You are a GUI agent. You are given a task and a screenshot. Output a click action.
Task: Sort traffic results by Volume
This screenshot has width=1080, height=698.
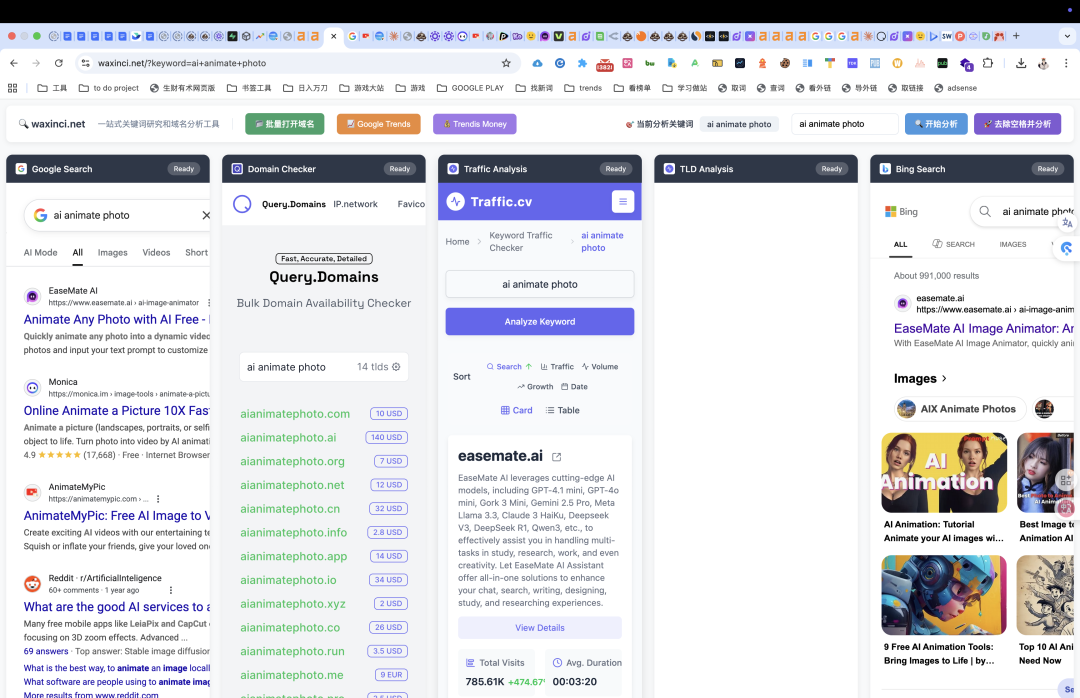pyautogui.click(x=600, y=367)
